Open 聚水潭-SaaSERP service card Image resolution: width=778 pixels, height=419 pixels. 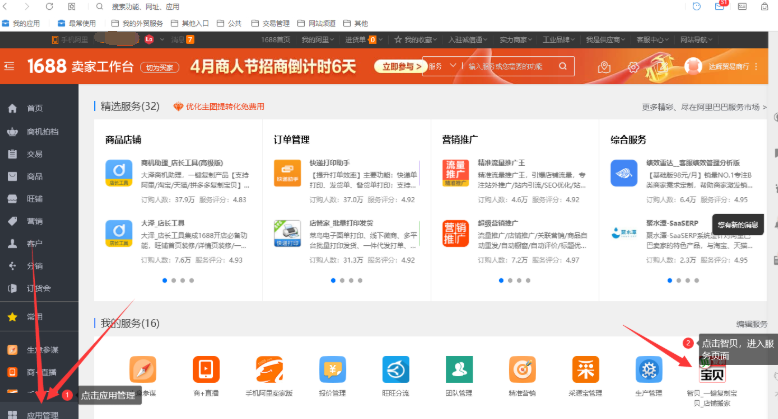point(682,241)
